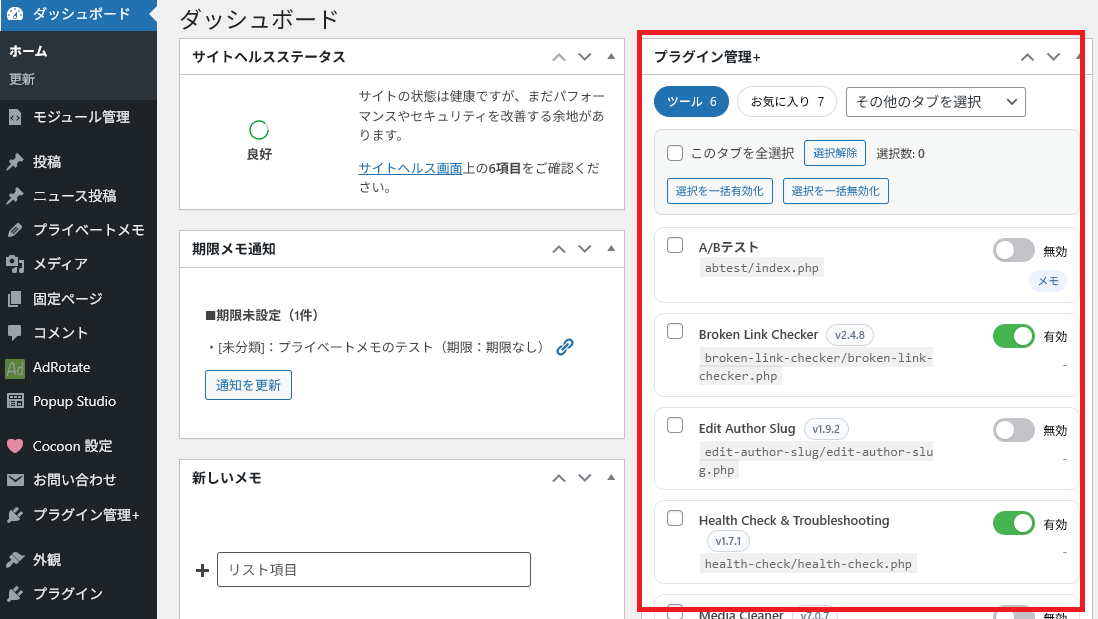Click the リスト項目 input field
This screenshot has width=1098, height=619.
373,570
